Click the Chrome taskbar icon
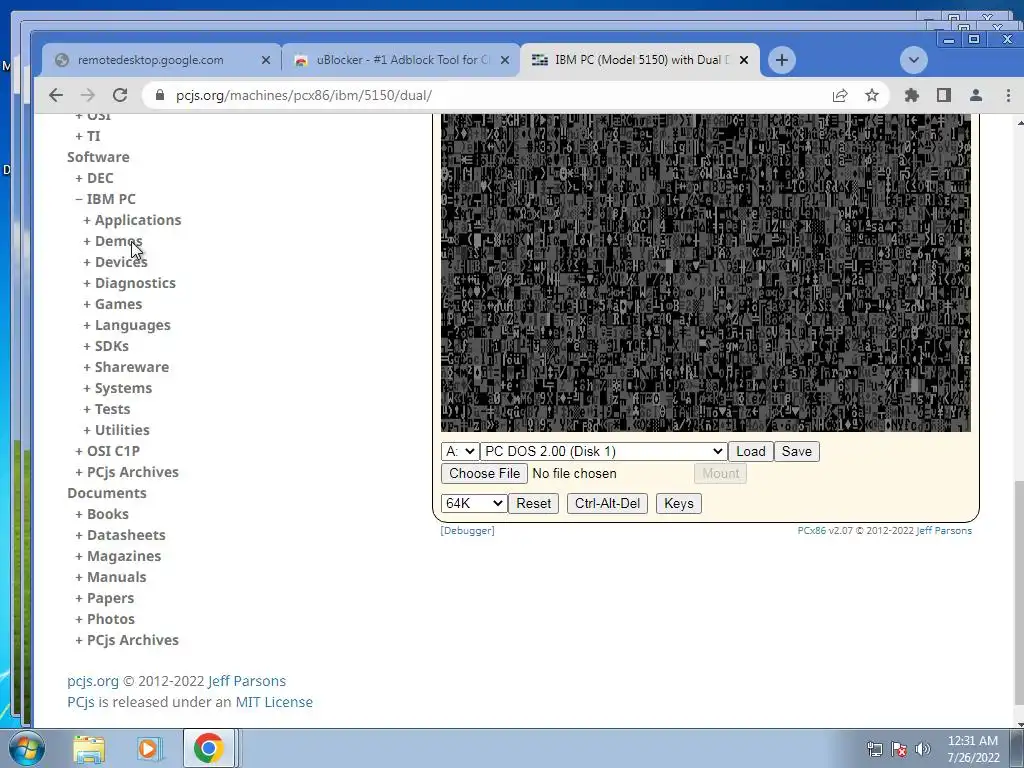 click(208, 748)
